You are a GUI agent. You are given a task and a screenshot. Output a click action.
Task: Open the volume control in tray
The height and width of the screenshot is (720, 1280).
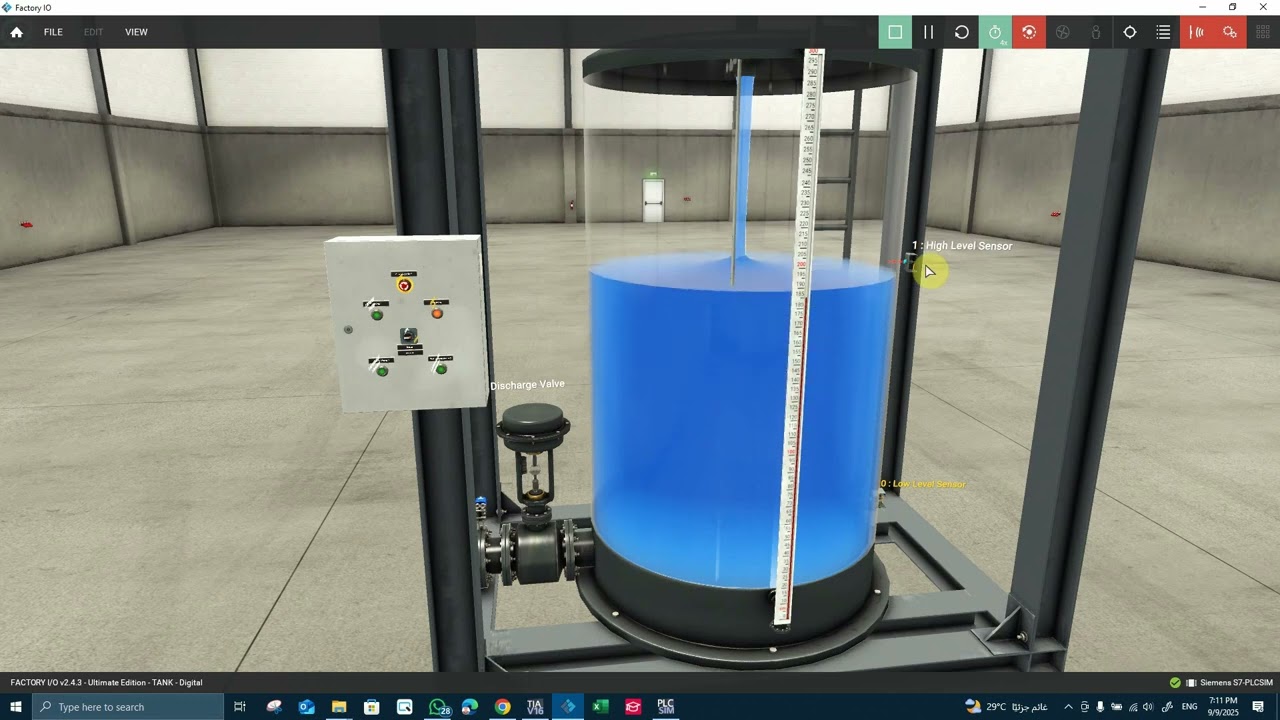pyautogui.click(x=1148, y=707)
